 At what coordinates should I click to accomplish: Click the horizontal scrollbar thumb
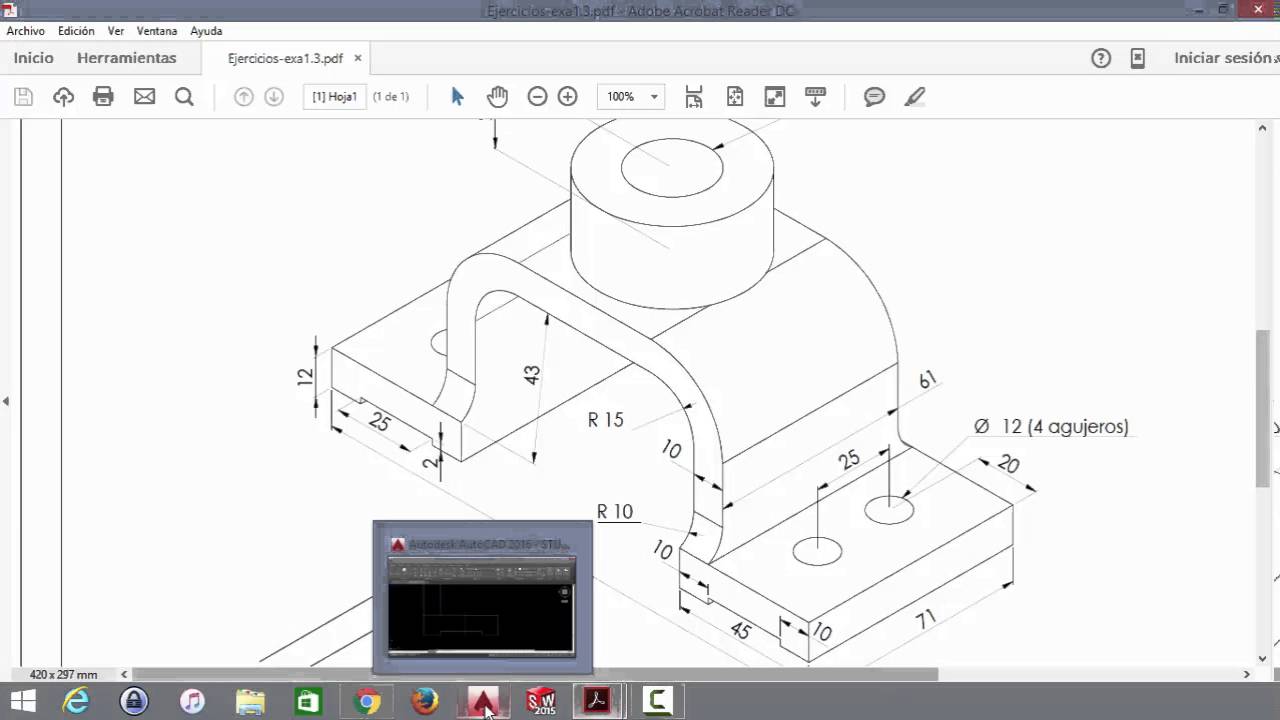tap(535, 674)
